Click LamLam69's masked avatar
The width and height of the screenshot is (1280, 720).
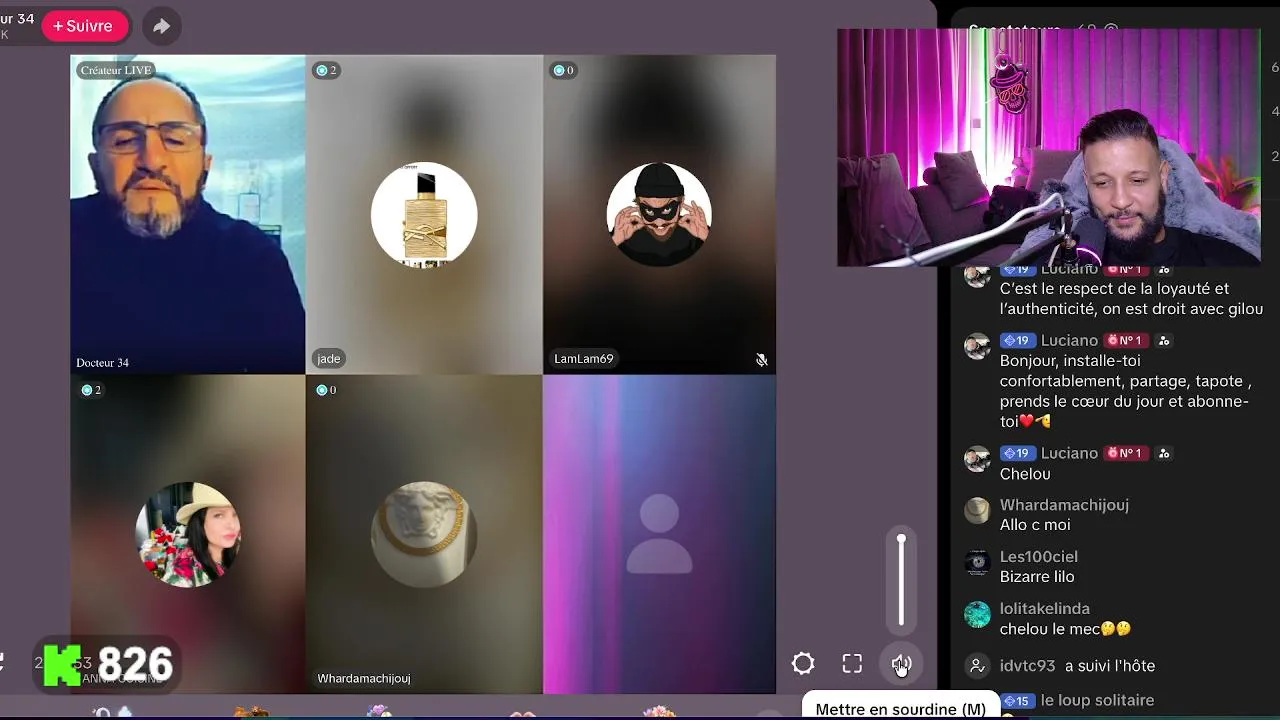659,215
